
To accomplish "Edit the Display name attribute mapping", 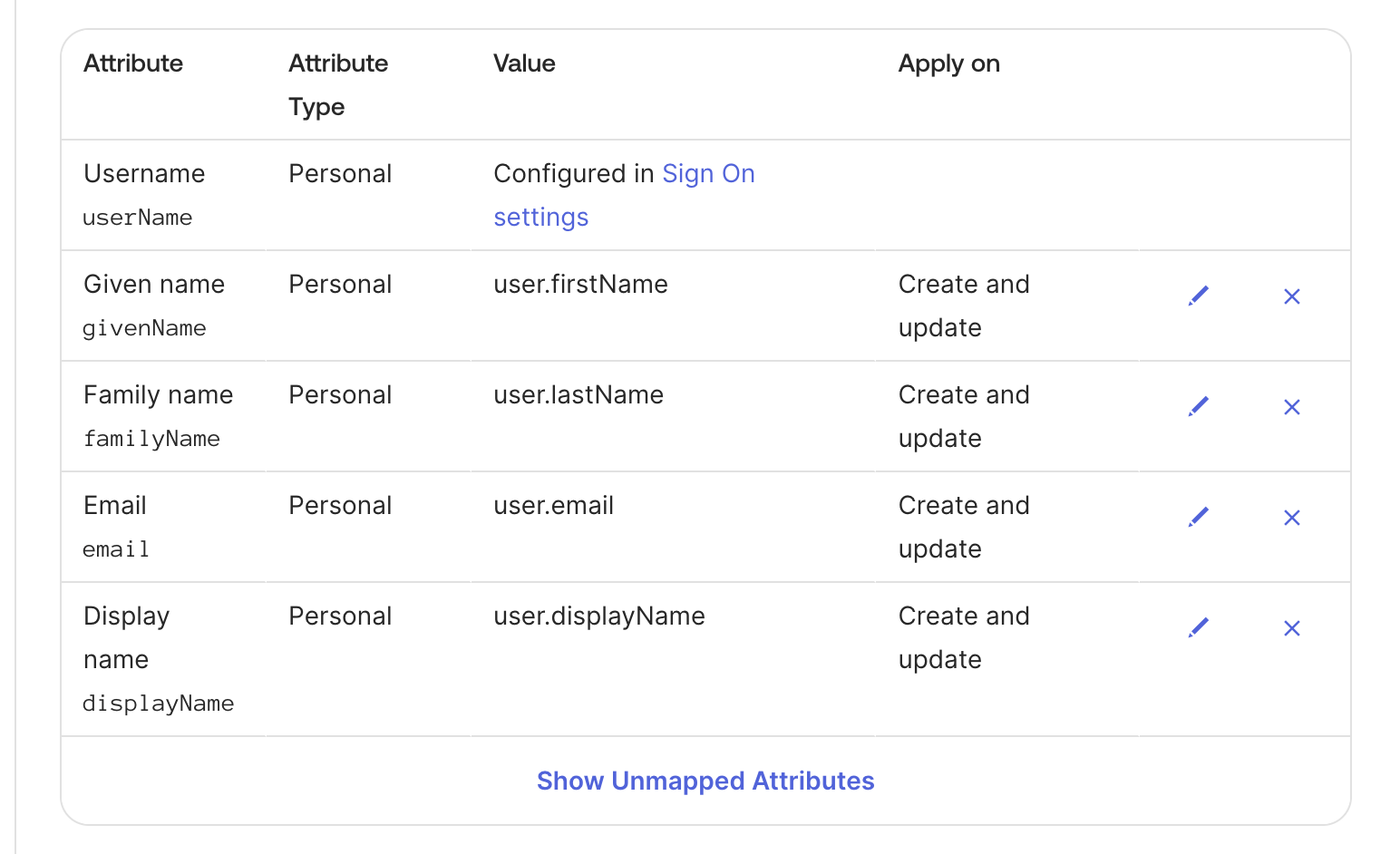I will [x=1199, y=628].
